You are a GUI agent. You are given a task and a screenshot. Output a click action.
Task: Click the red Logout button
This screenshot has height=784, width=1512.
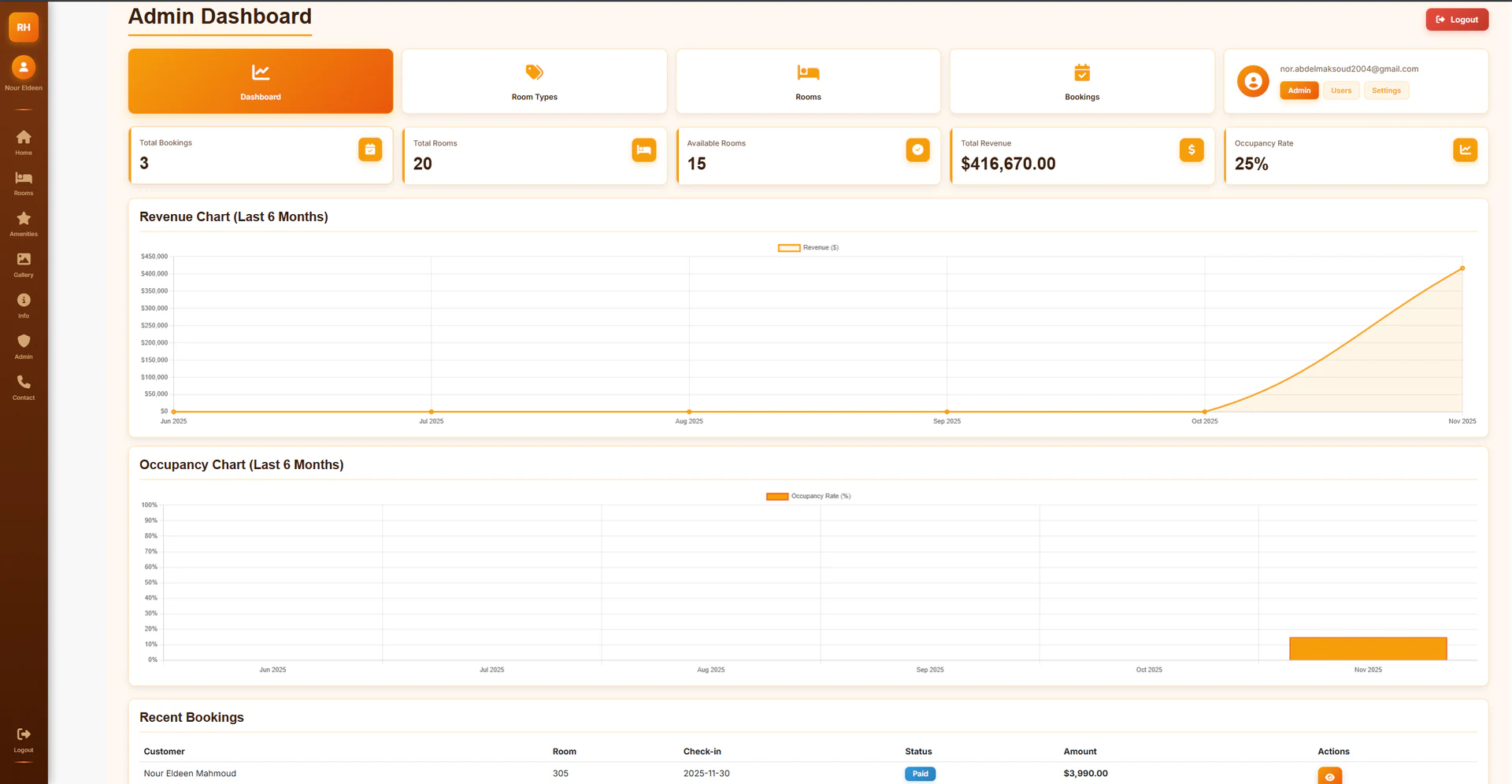[x=1457, y=20]
